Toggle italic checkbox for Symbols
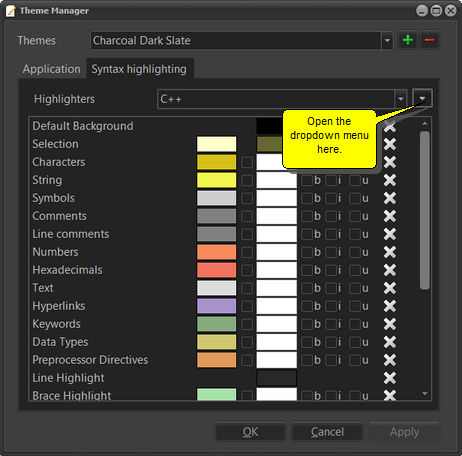The image size is (462, 456). point(331,199)
